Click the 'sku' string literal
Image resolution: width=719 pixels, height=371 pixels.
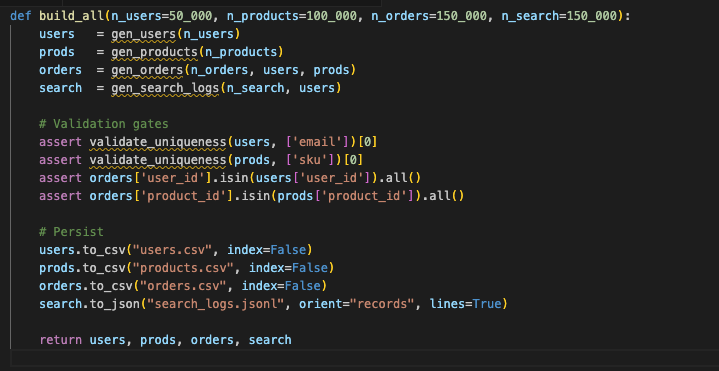pos(310,160)
